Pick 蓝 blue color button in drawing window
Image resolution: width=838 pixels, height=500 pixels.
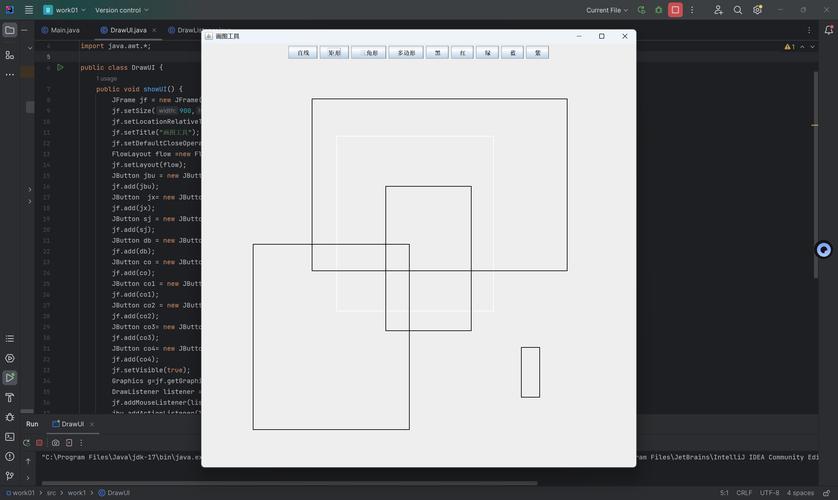point(513,52)
